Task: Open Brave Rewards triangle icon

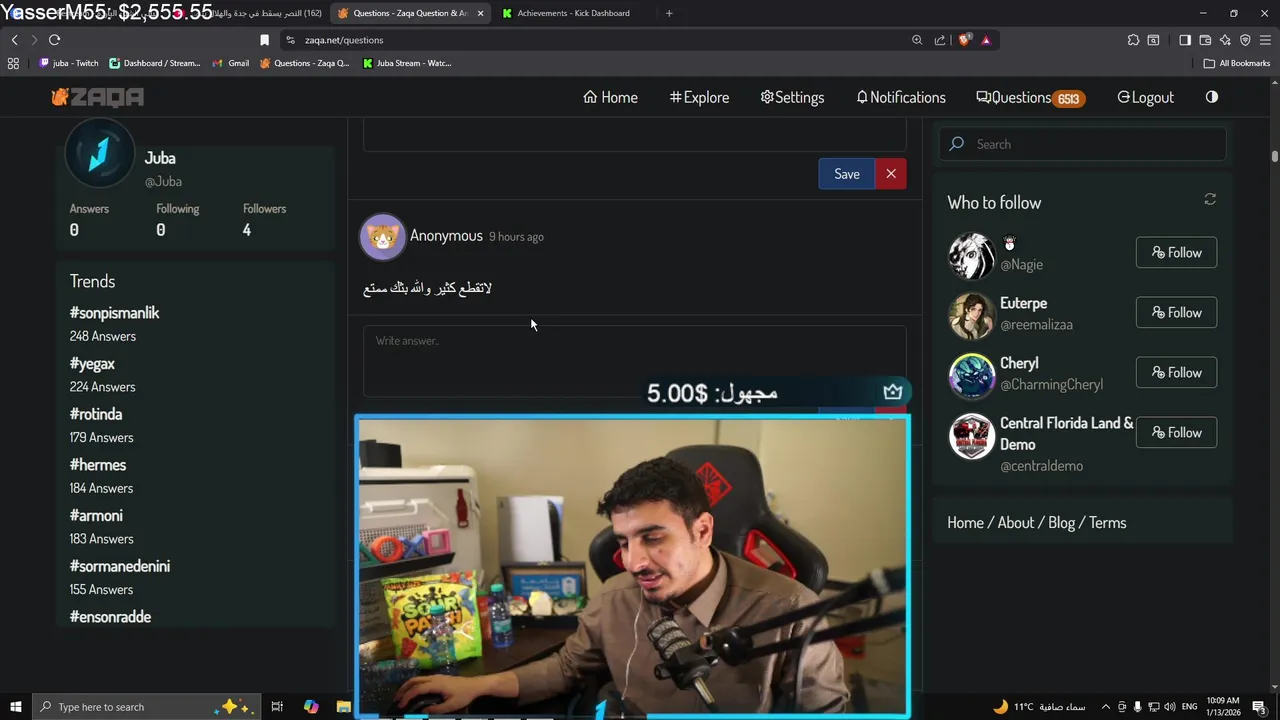Action: [986, 40]
